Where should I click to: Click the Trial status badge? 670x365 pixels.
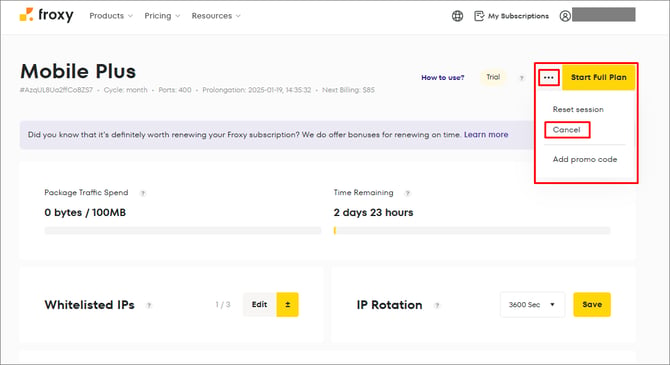[493, 77]
